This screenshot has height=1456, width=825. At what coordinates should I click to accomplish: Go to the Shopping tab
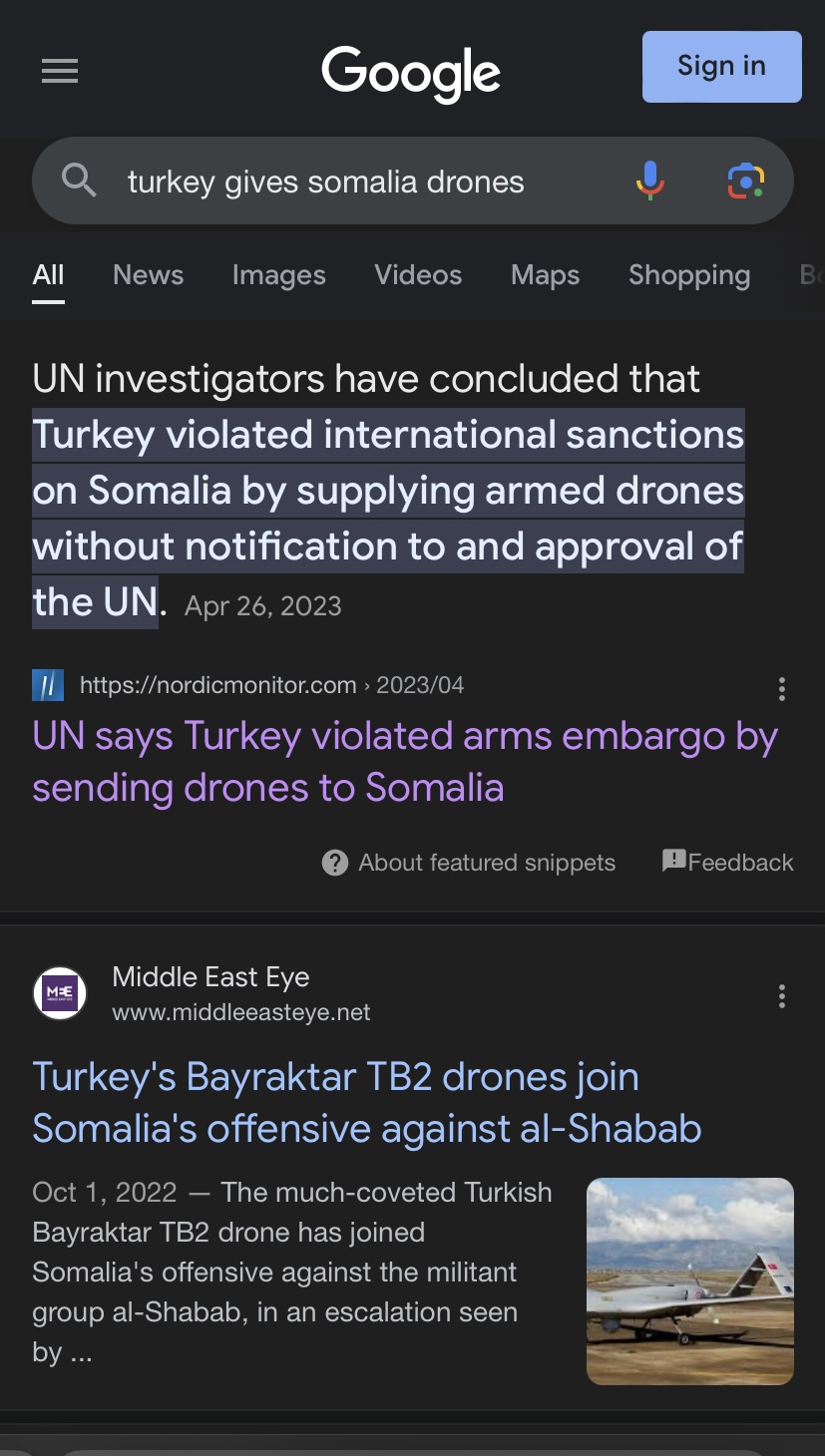(688, 275)
